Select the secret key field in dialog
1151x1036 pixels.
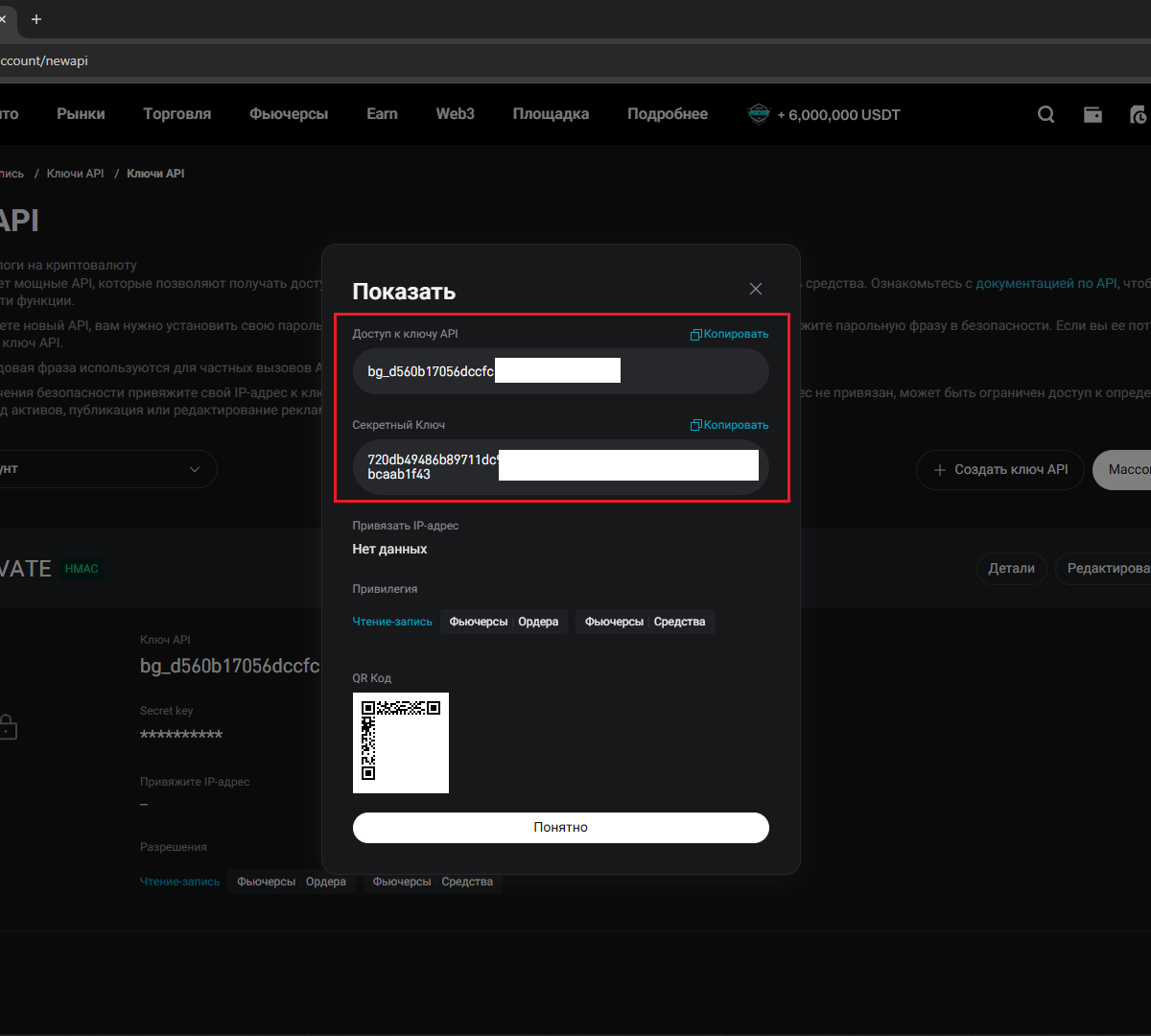[561, 467]
